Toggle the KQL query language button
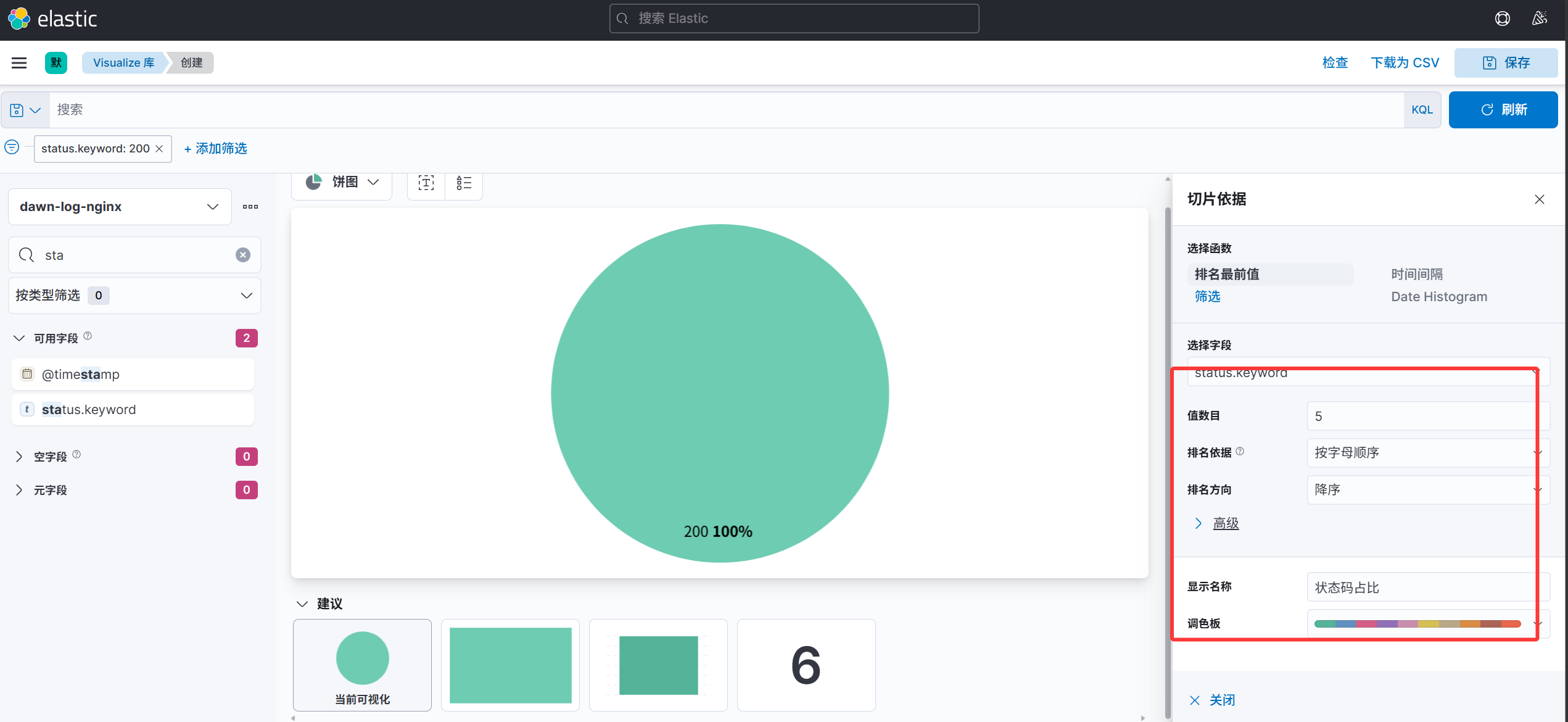This screenshot has height=722, width=1568. coord(1421,110)
